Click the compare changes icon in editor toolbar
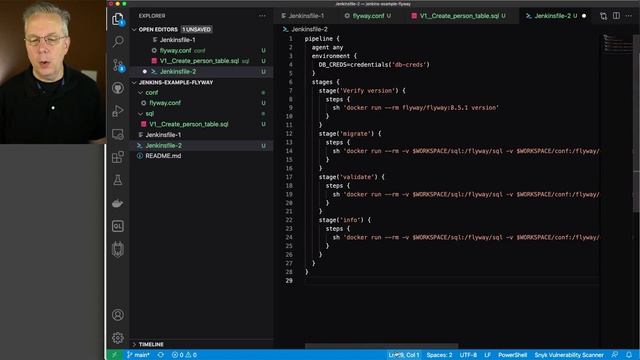640x360 pixels. 603,16
